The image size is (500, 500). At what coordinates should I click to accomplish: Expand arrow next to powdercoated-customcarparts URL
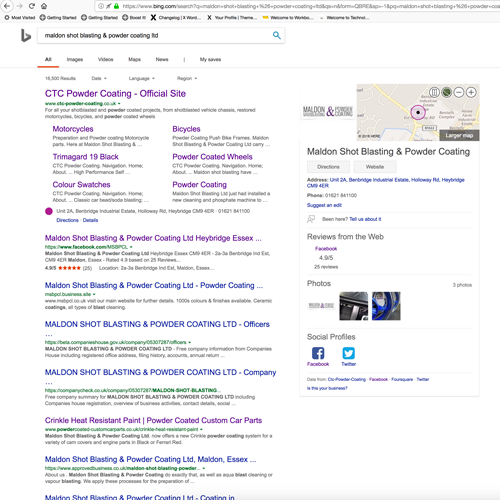tap(201, 429)
